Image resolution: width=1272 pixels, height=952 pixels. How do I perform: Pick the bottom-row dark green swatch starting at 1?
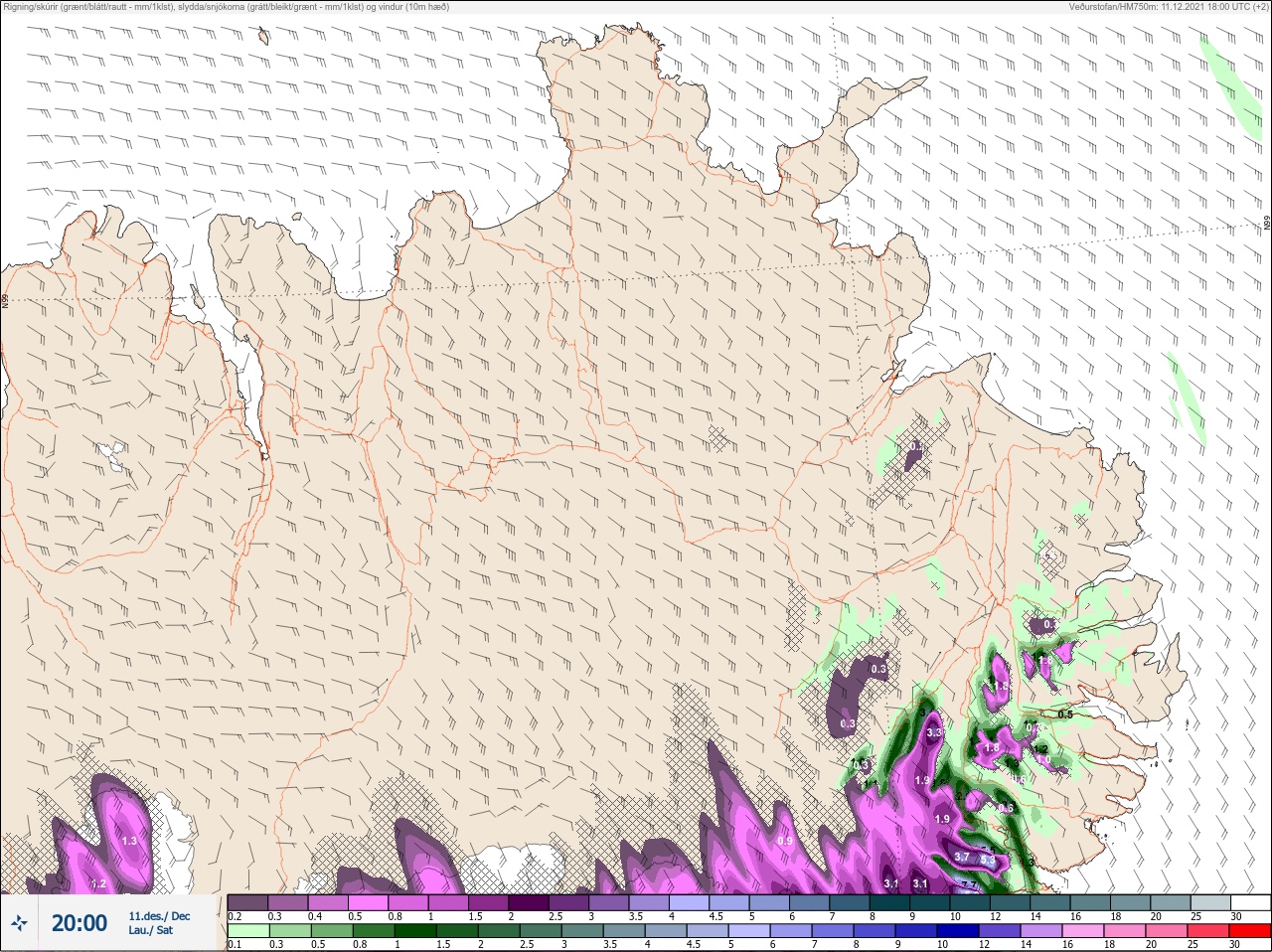414,931
